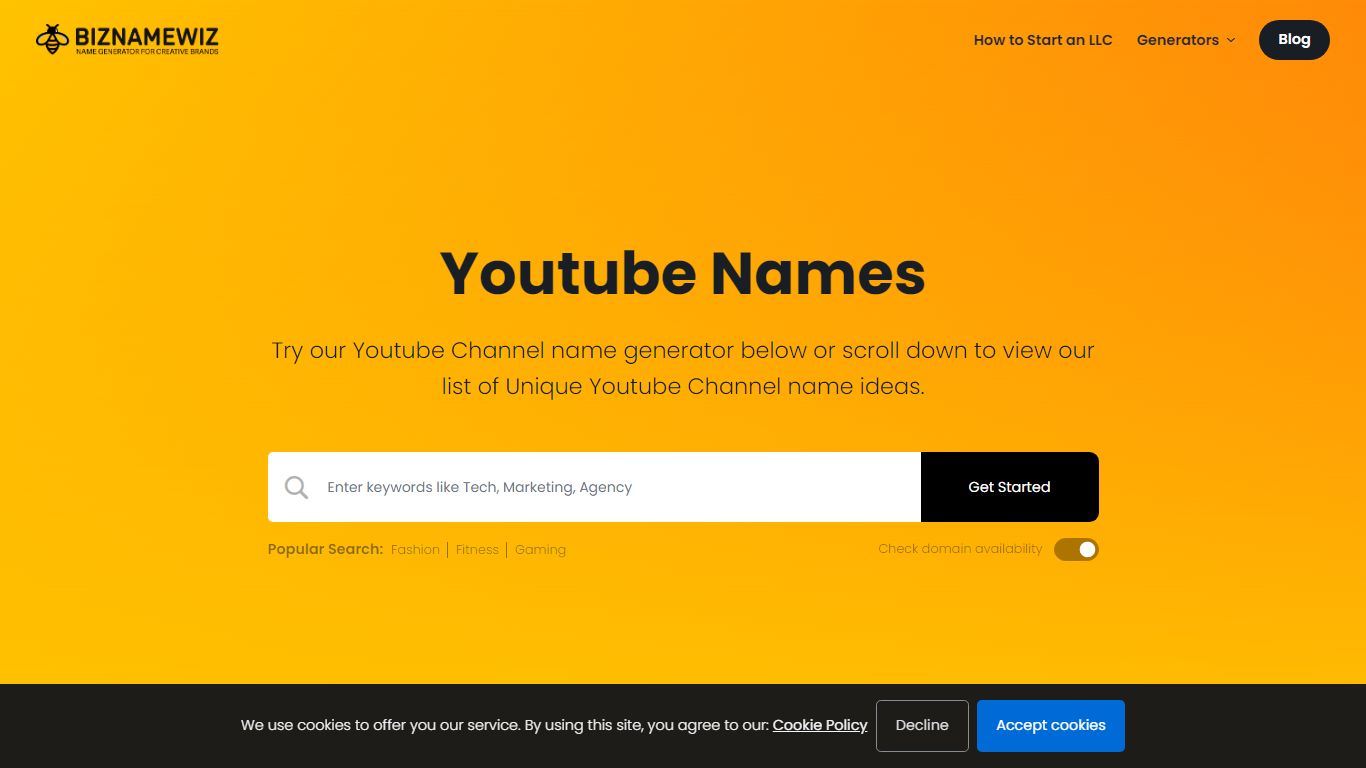Image resolution: width=1366 pixels, height=768 pixels.
Task: Open the Blog page
Action: (x=1294, y=40)
